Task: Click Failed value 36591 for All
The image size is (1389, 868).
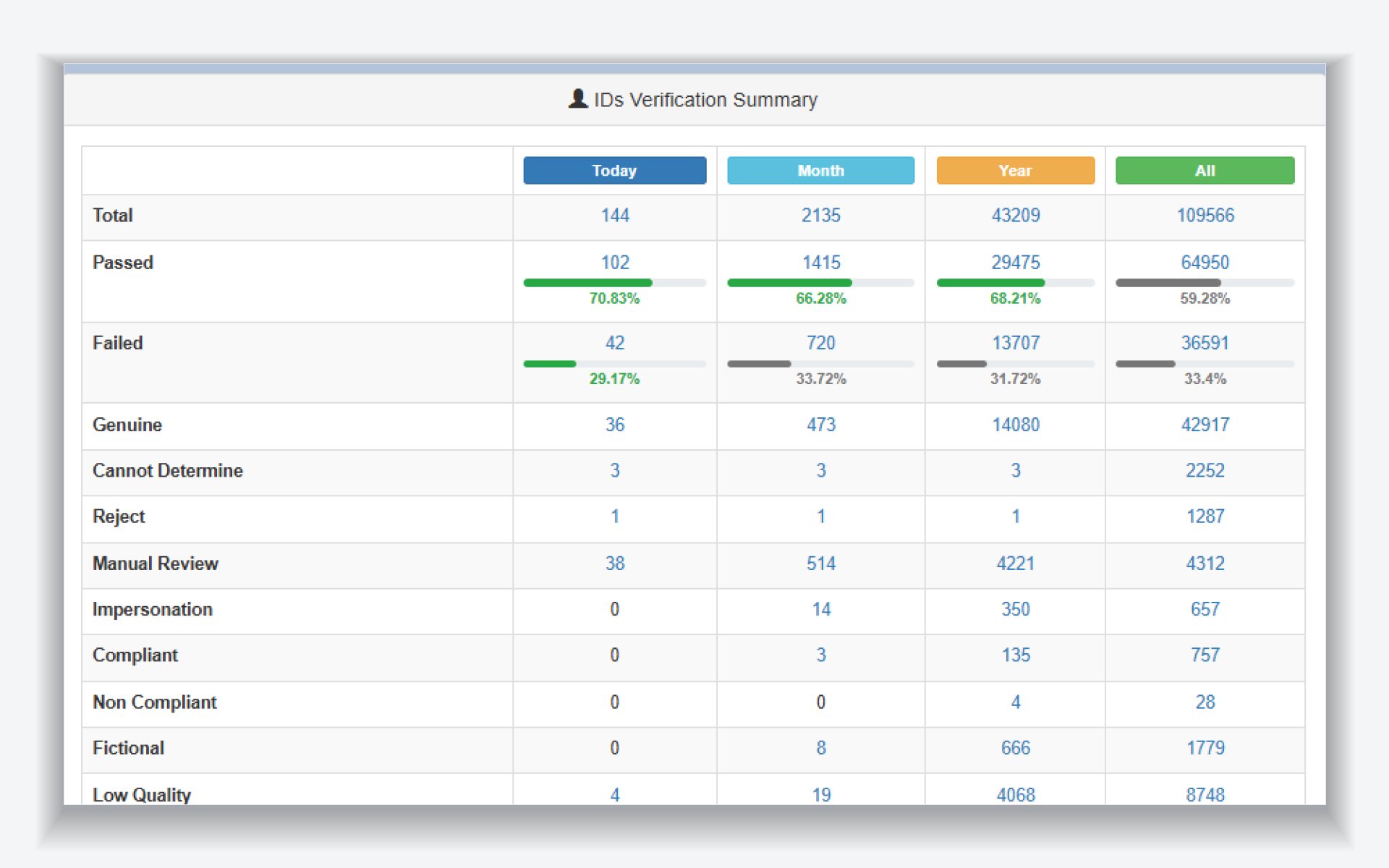Action: point(1205,343)
